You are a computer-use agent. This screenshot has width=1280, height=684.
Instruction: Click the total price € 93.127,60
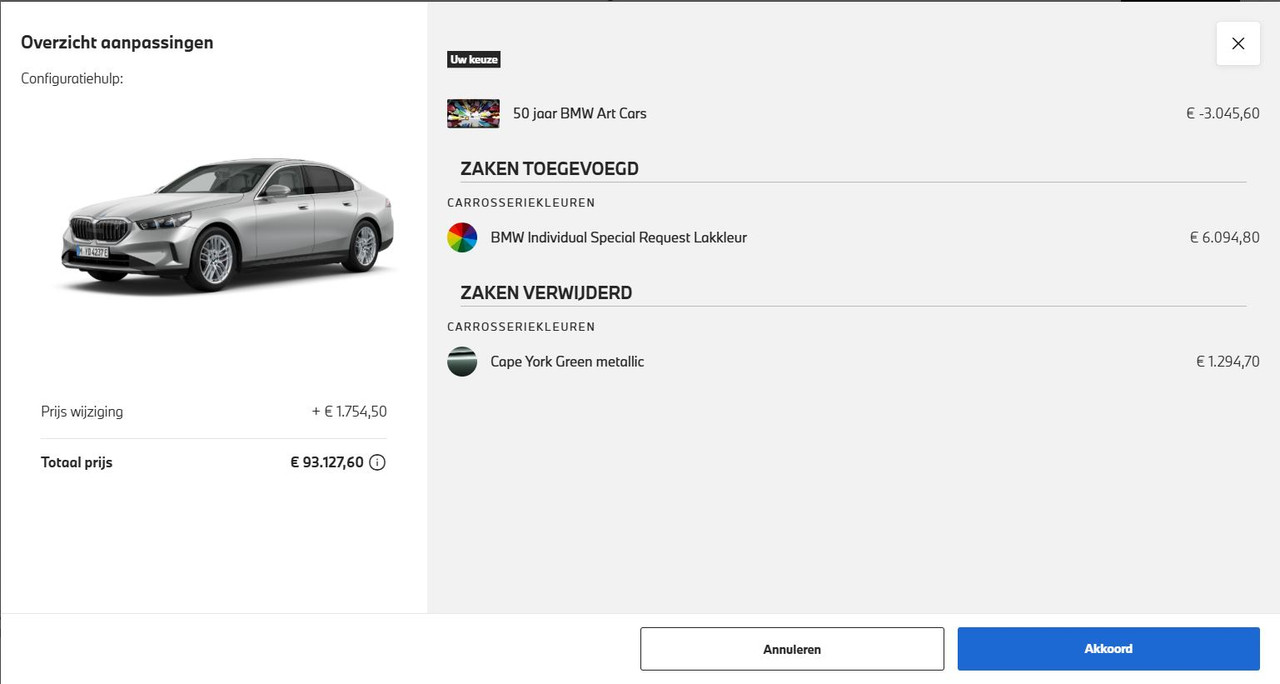327,463
